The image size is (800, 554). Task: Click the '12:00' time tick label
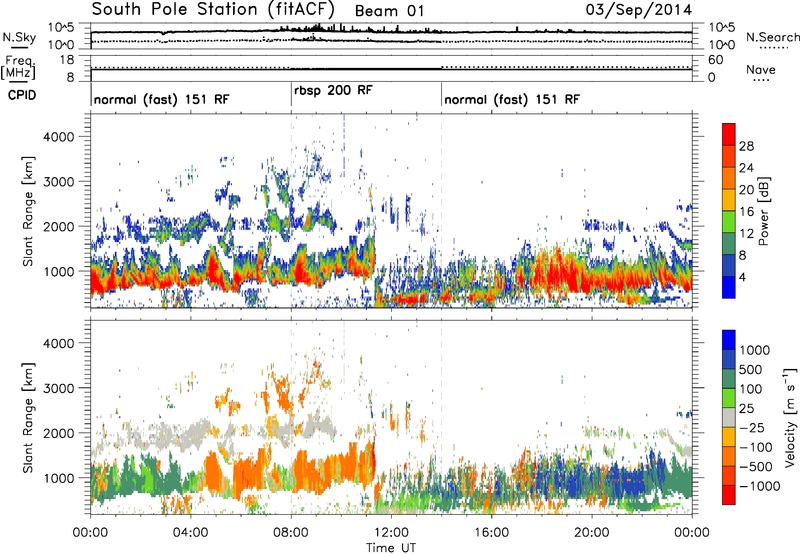point(391,533)
